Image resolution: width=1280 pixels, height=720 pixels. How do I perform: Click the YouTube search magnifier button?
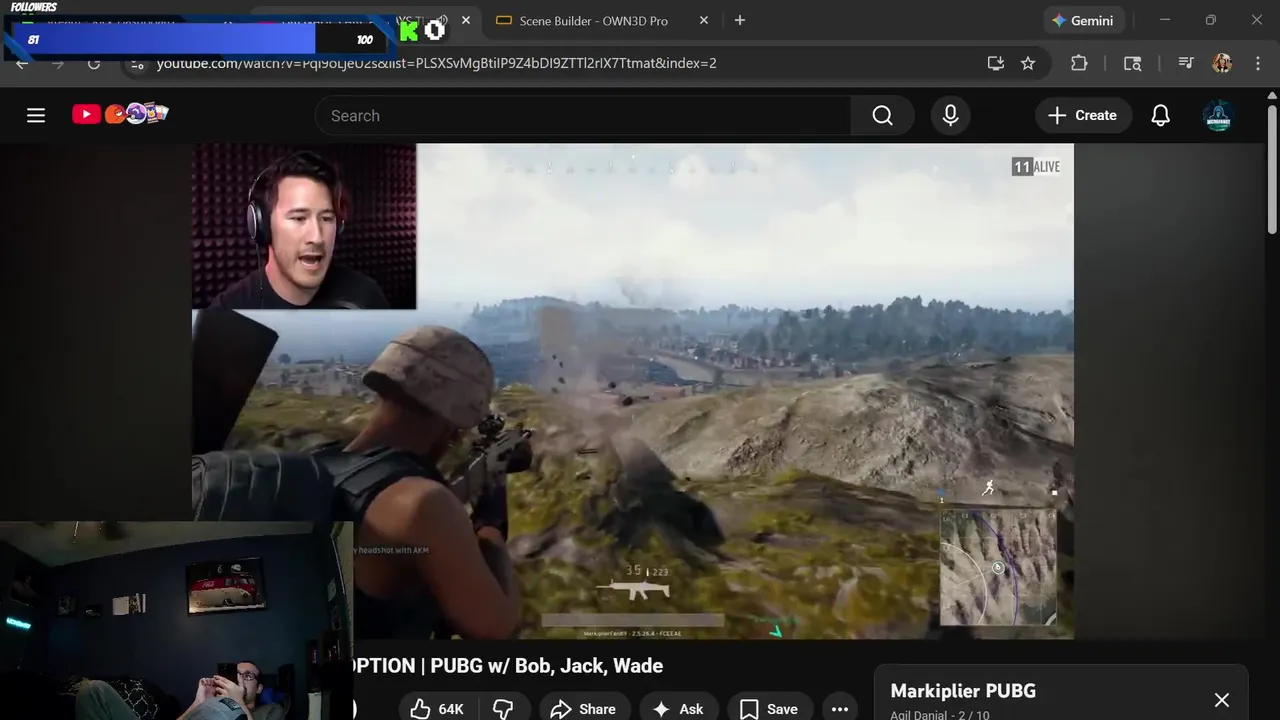click(x=882, y=116)
